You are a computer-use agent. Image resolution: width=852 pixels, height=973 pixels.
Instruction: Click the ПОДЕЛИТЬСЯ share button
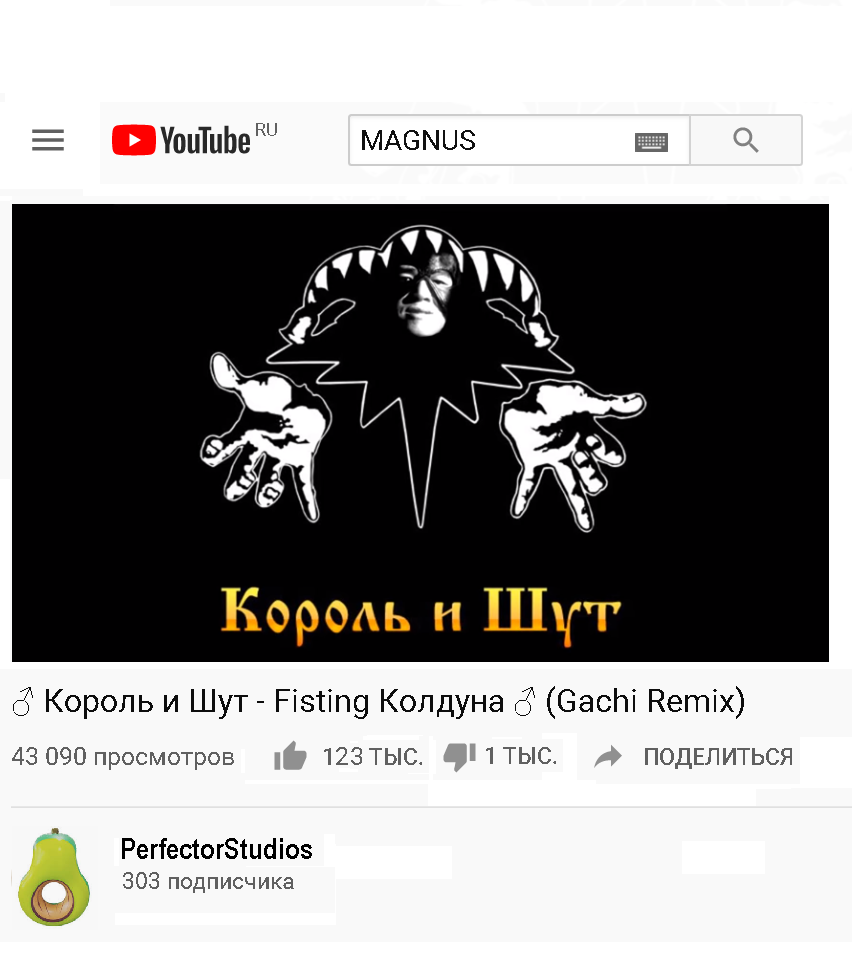718,757
